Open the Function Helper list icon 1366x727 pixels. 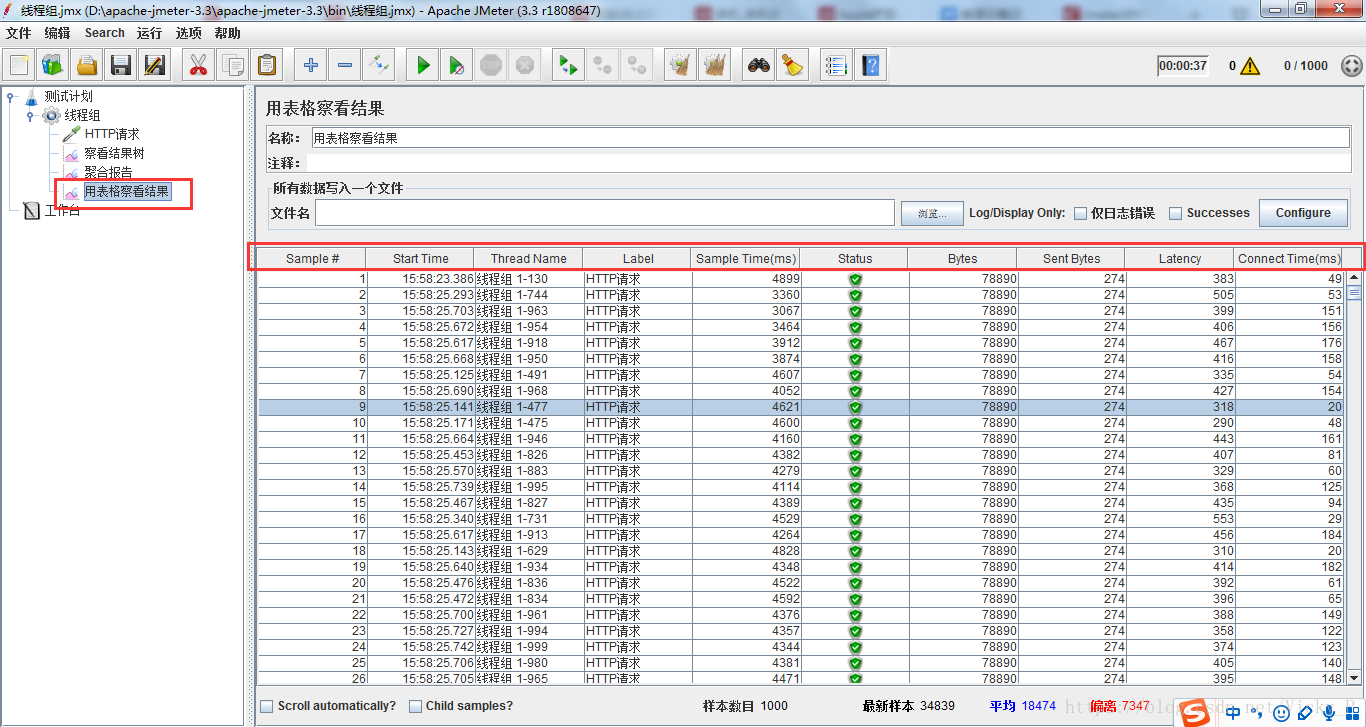[836, 66]
